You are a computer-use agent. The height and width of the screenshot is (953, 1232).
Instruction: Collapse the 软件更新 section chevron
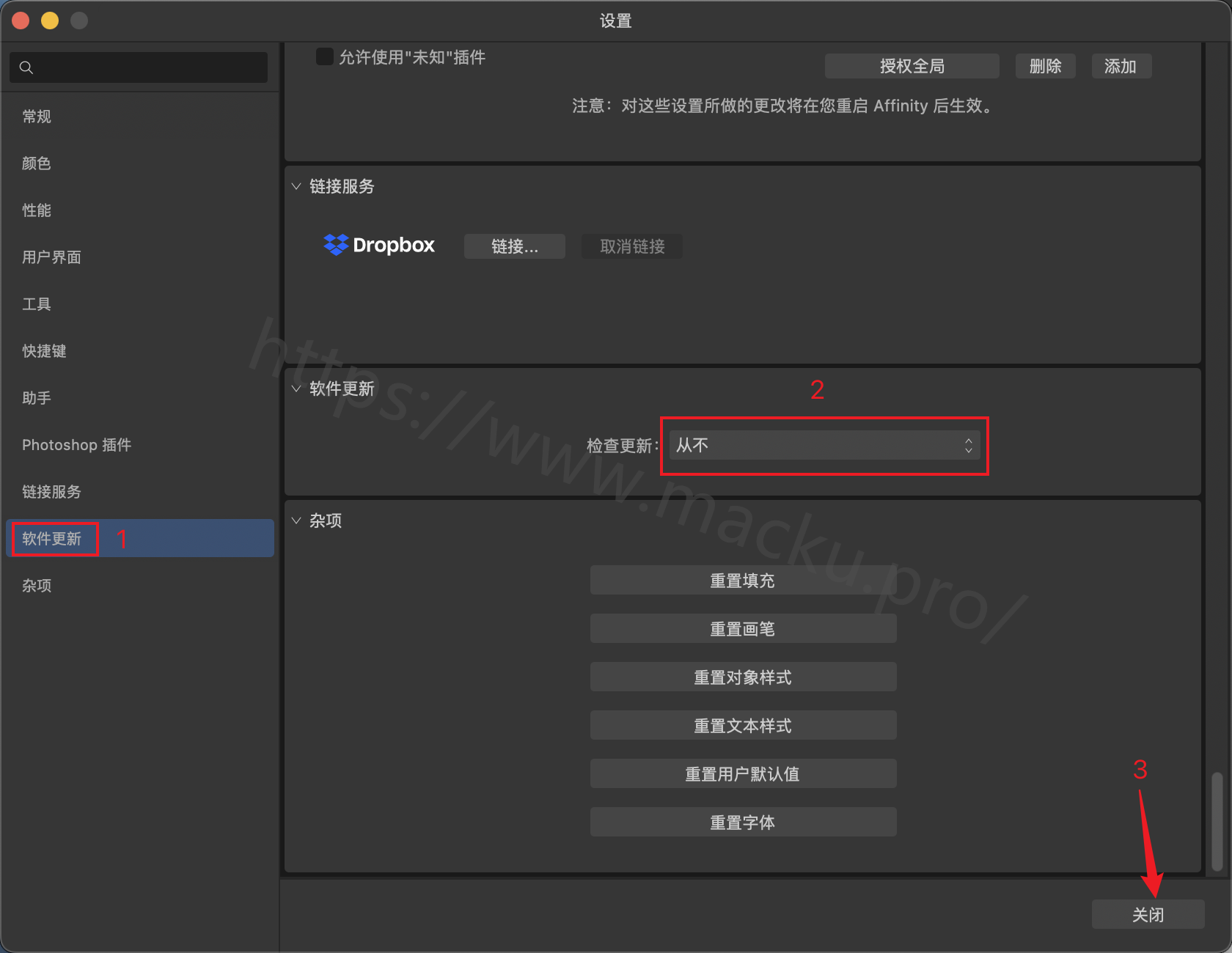click(296, 389)
